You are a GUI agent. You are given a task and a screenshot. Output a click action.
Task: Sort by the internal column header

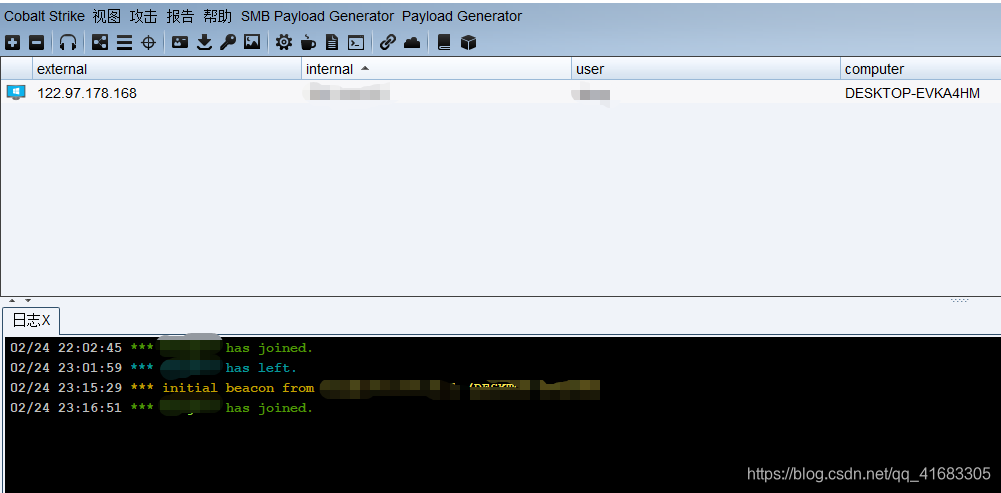(437, 69)
